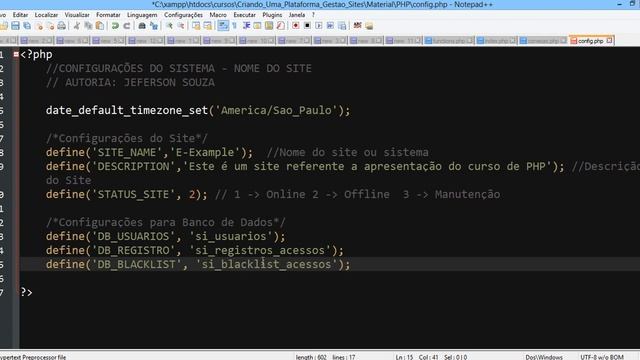This screenshot has height=360, width=640.
Task: Open the Localizar menu
Action: coord(46,15)
